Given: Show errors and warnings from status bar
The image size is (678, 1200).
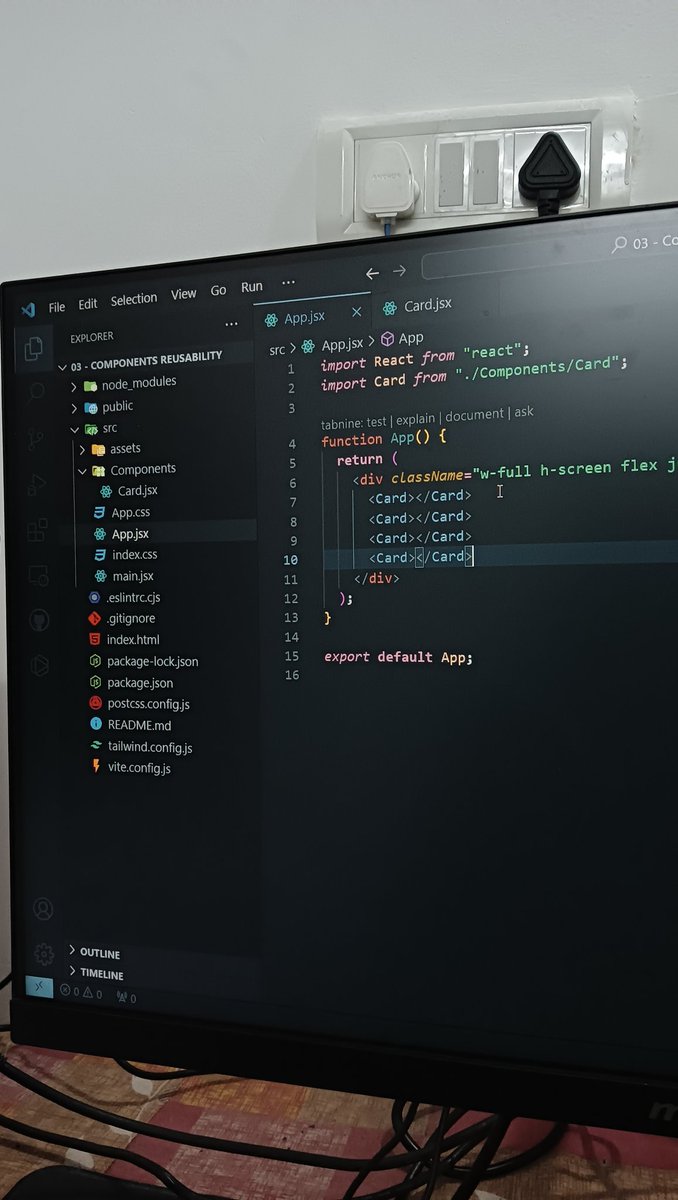Looking at the screenshot, I should 81,993.
